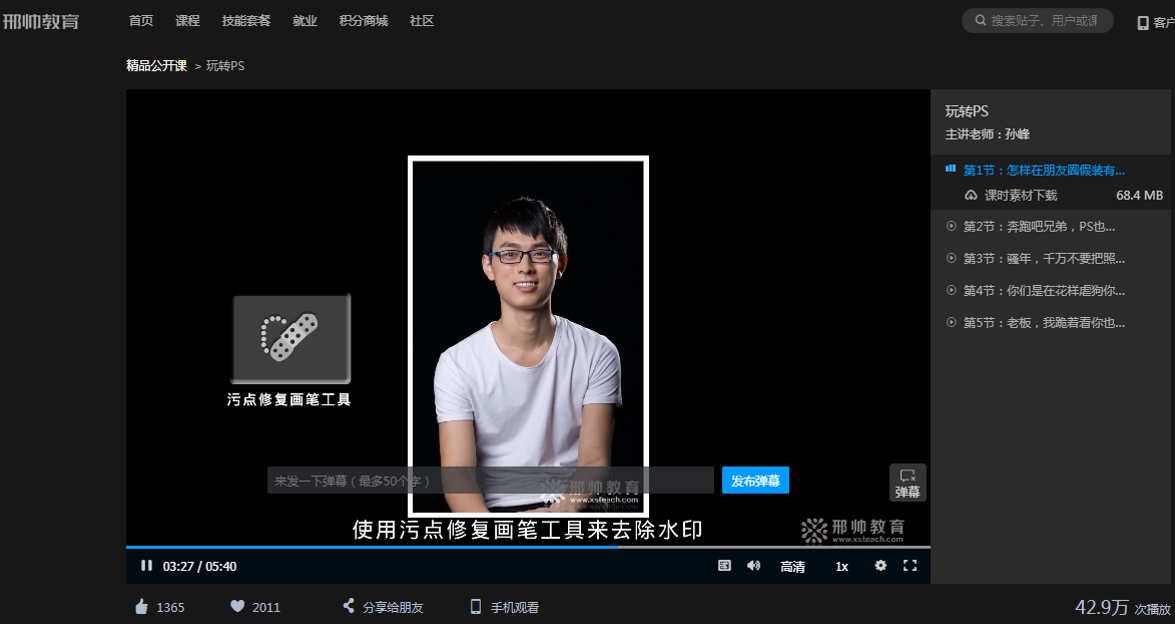Expand the subtitle list icon near volume
This screenshot has width=1175, height=624.
[x=722, y=566]
